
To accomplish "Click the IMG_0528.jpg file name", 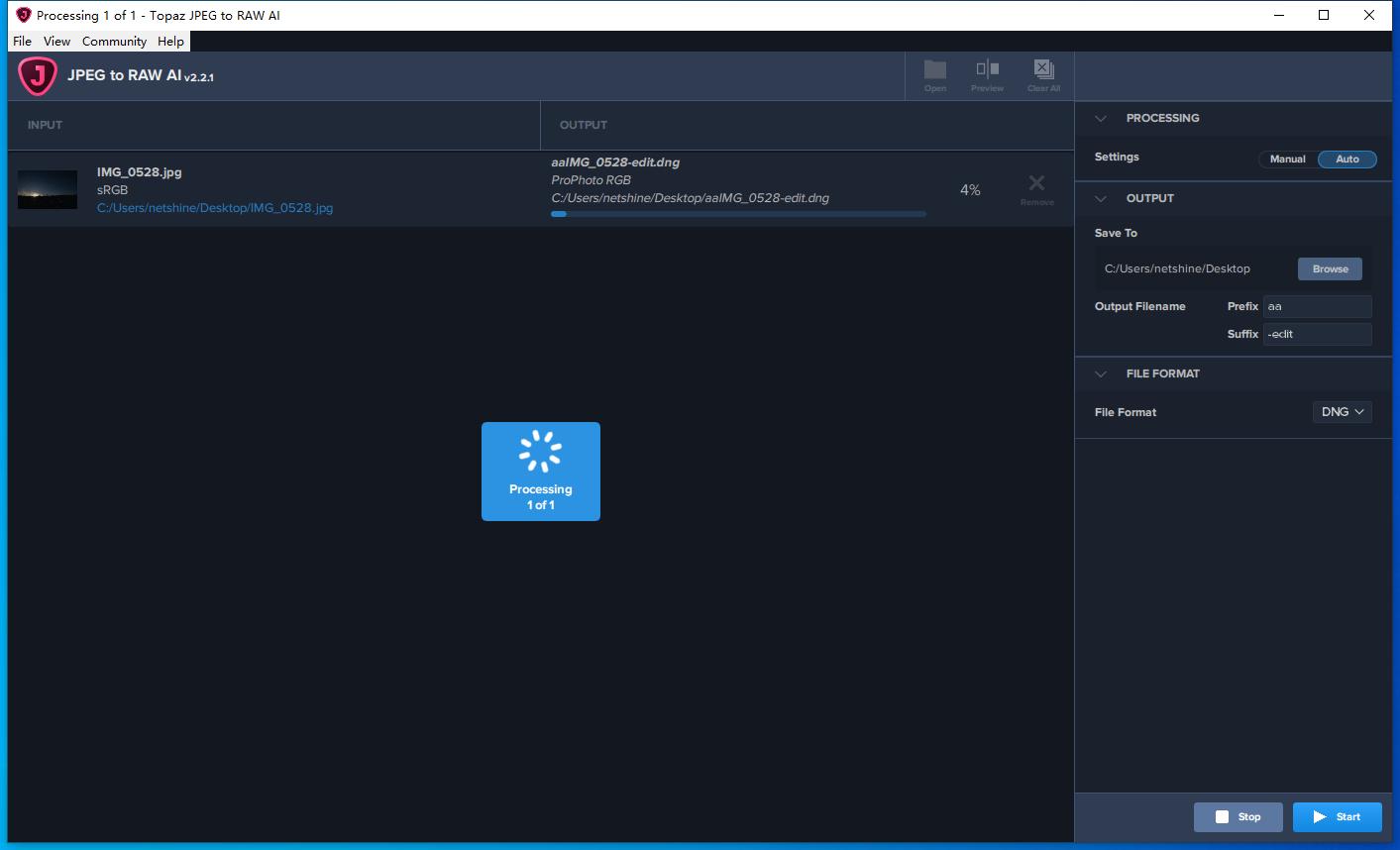I will point(140,172).
